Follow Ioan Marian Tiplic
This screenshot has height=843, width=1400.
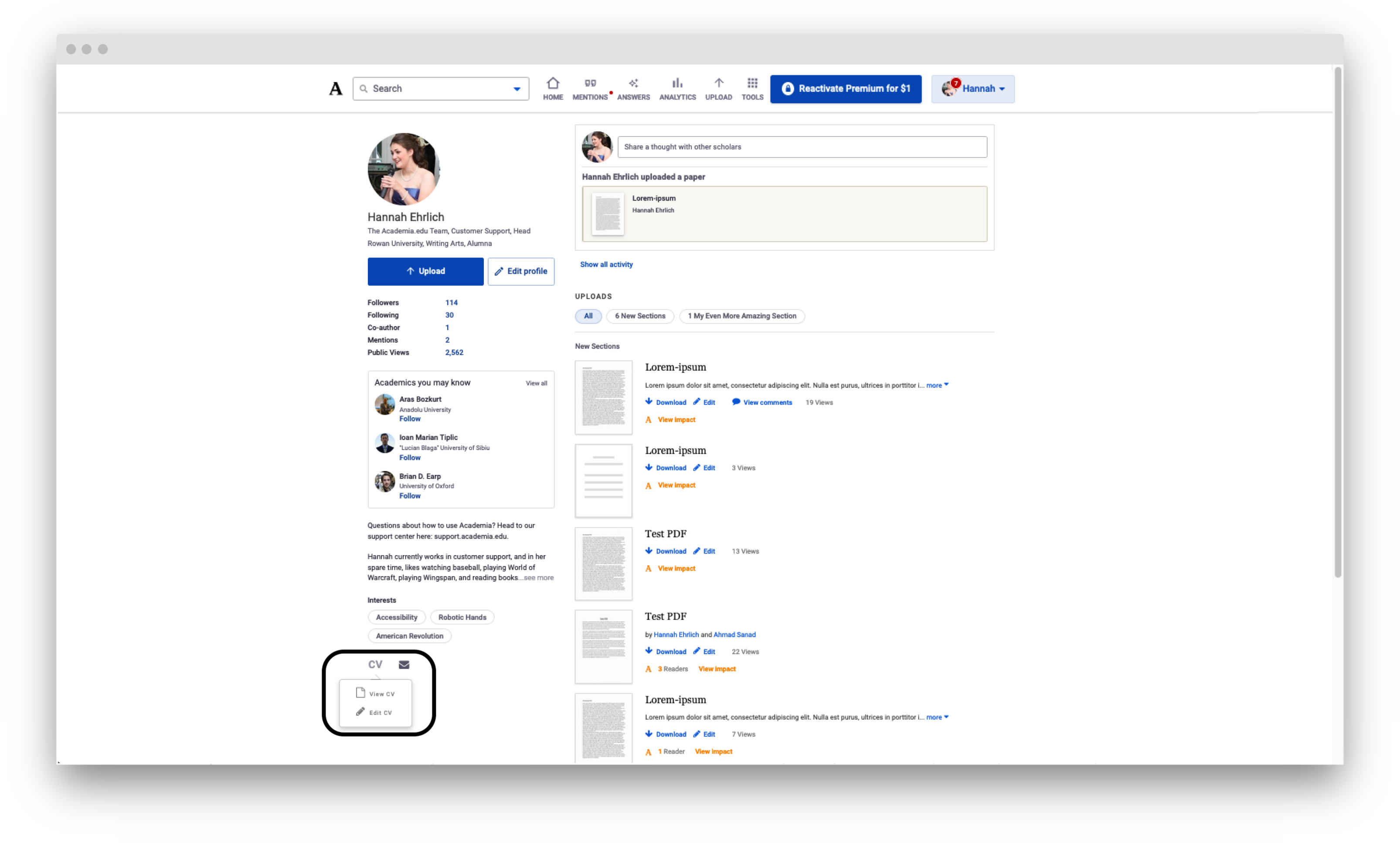[409, 457]
